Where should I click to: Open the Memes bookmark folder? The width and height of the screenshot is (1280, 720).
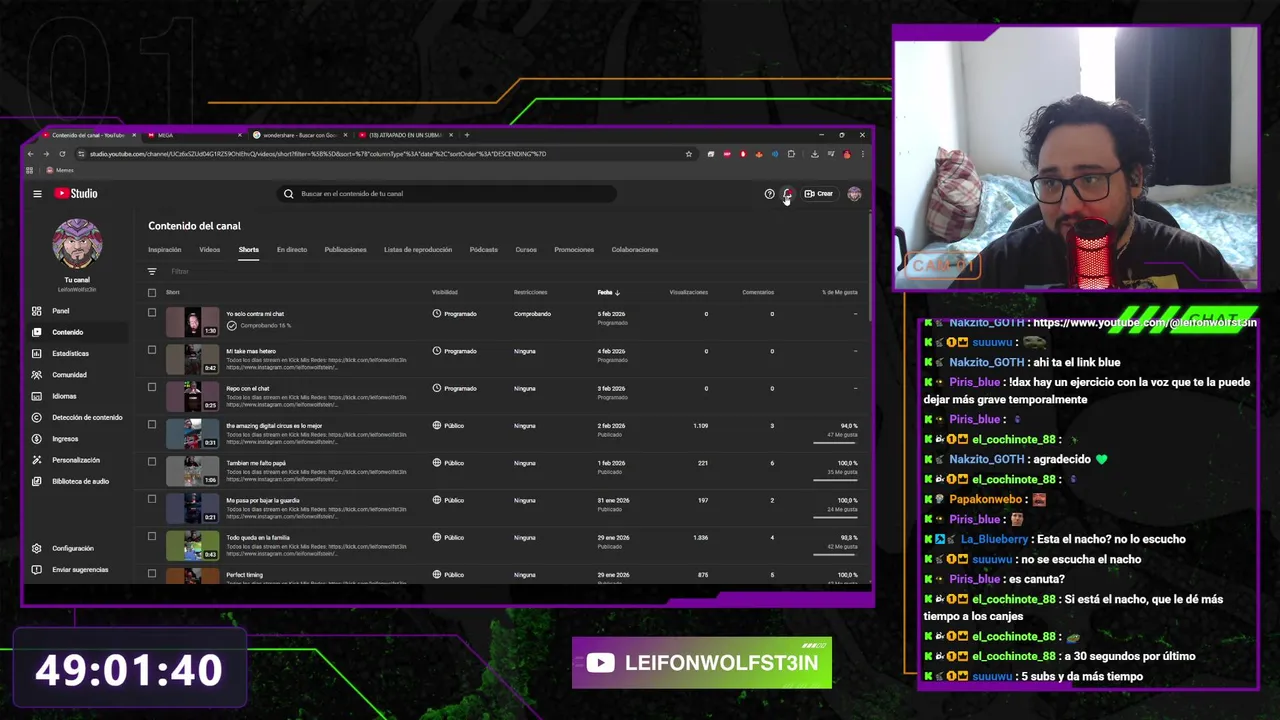(60, 170)
